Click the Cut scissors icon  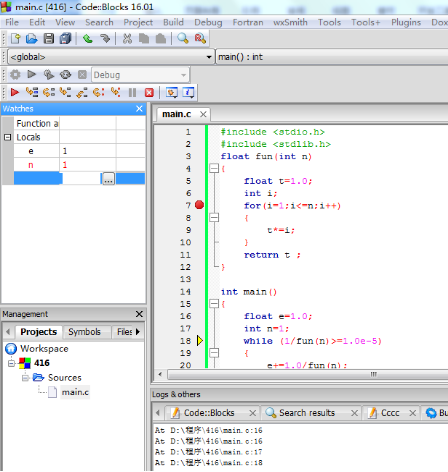(127, 39)
